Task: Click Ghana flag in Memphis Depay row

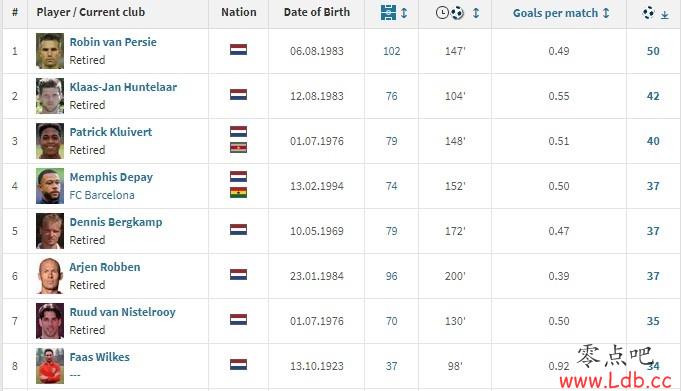Action: (x=238, y=192)
